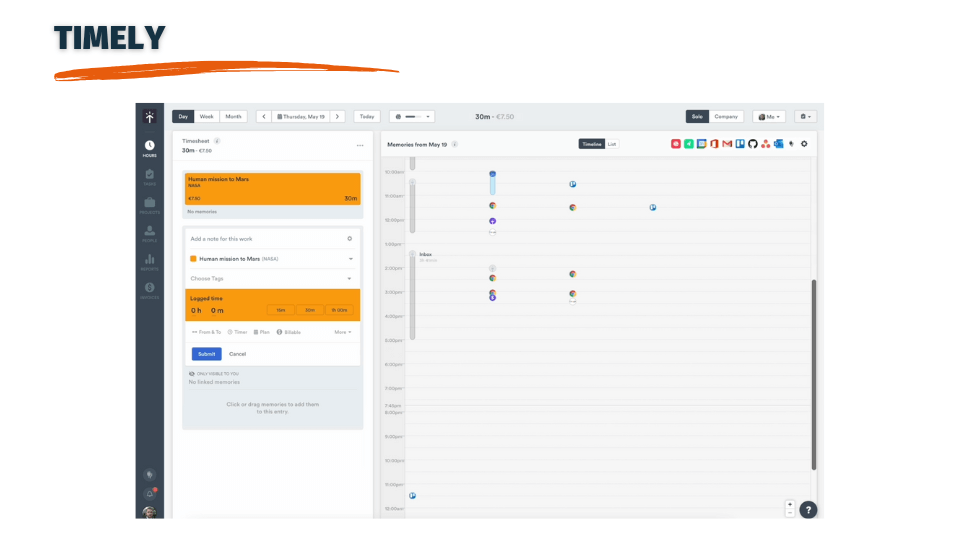Click the red integration icon in Memories header

coord(676,144)
